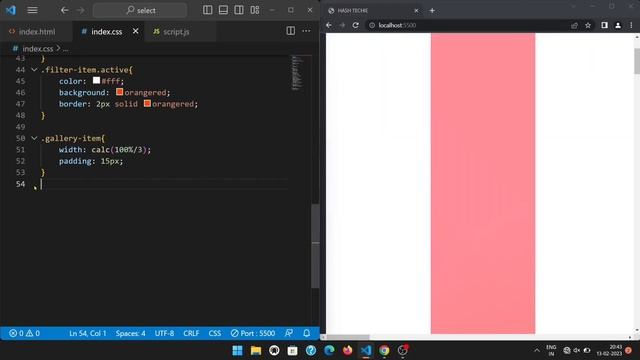Viewport: 640px width, 360px height.
Task: Collapse the .gallery-item rule
Action: coord(34,138)
